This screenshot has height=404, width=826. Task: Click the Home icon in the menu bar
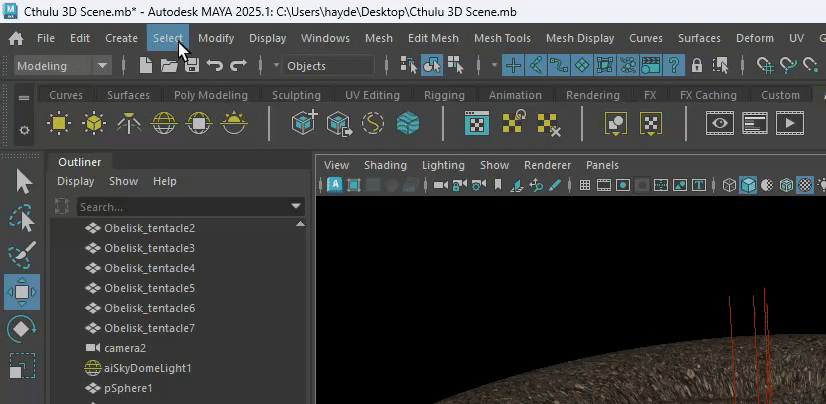(16, 38)
